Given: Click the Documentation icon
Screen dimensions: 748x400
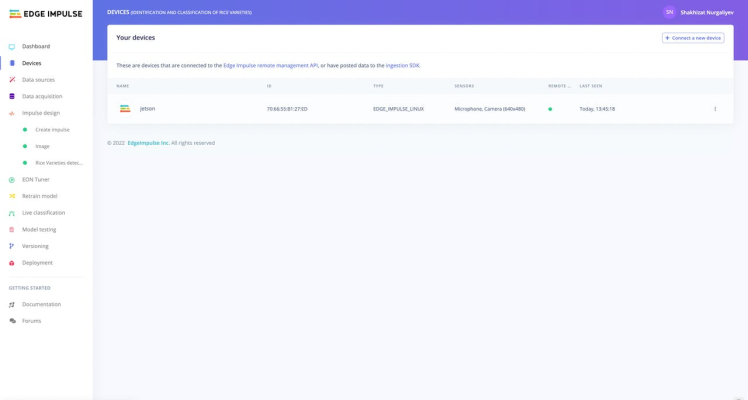Looking at the screenshot, I should 12,305.
